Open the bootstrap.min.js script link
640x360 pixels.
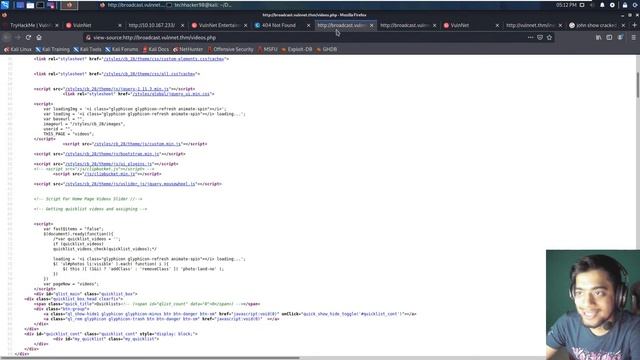click(x=112, y=154)
